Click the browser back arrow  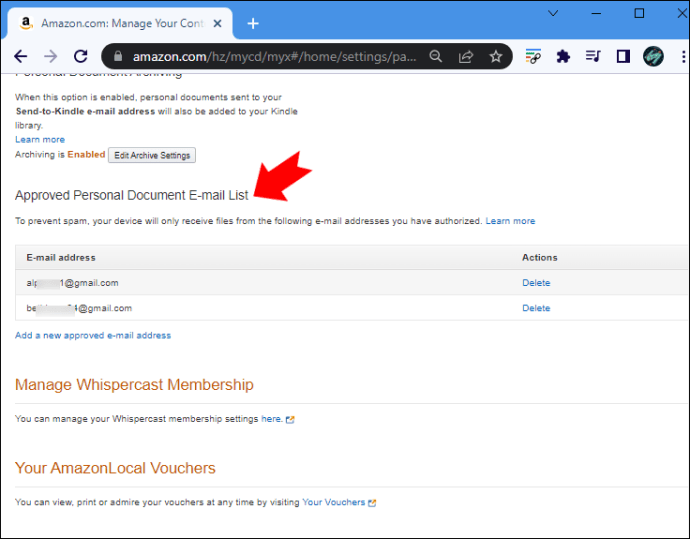tap(20, 57)
